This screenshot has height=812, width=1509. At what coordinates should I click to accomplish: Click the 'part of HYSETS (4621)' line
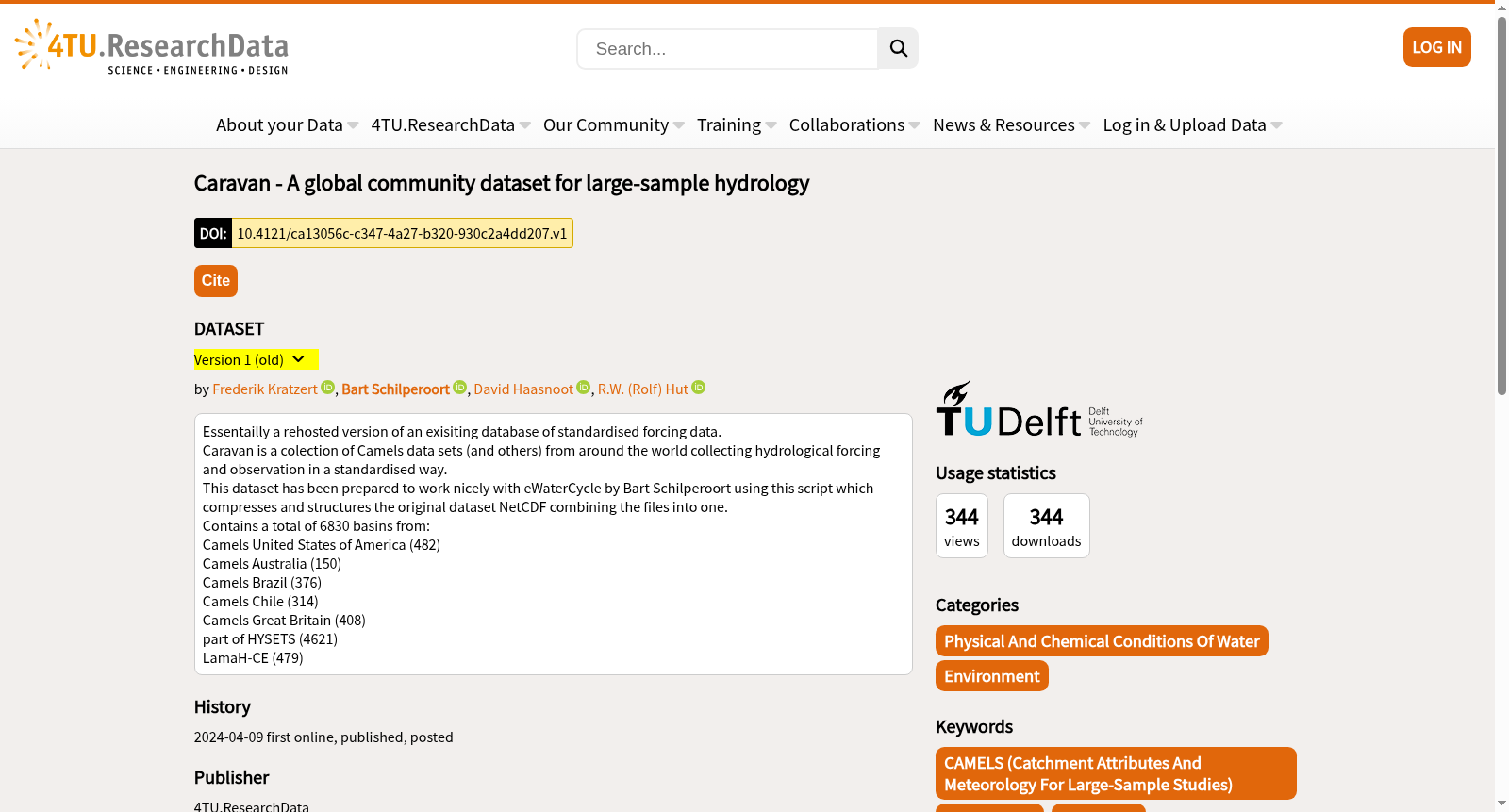[x=270, y=639]
